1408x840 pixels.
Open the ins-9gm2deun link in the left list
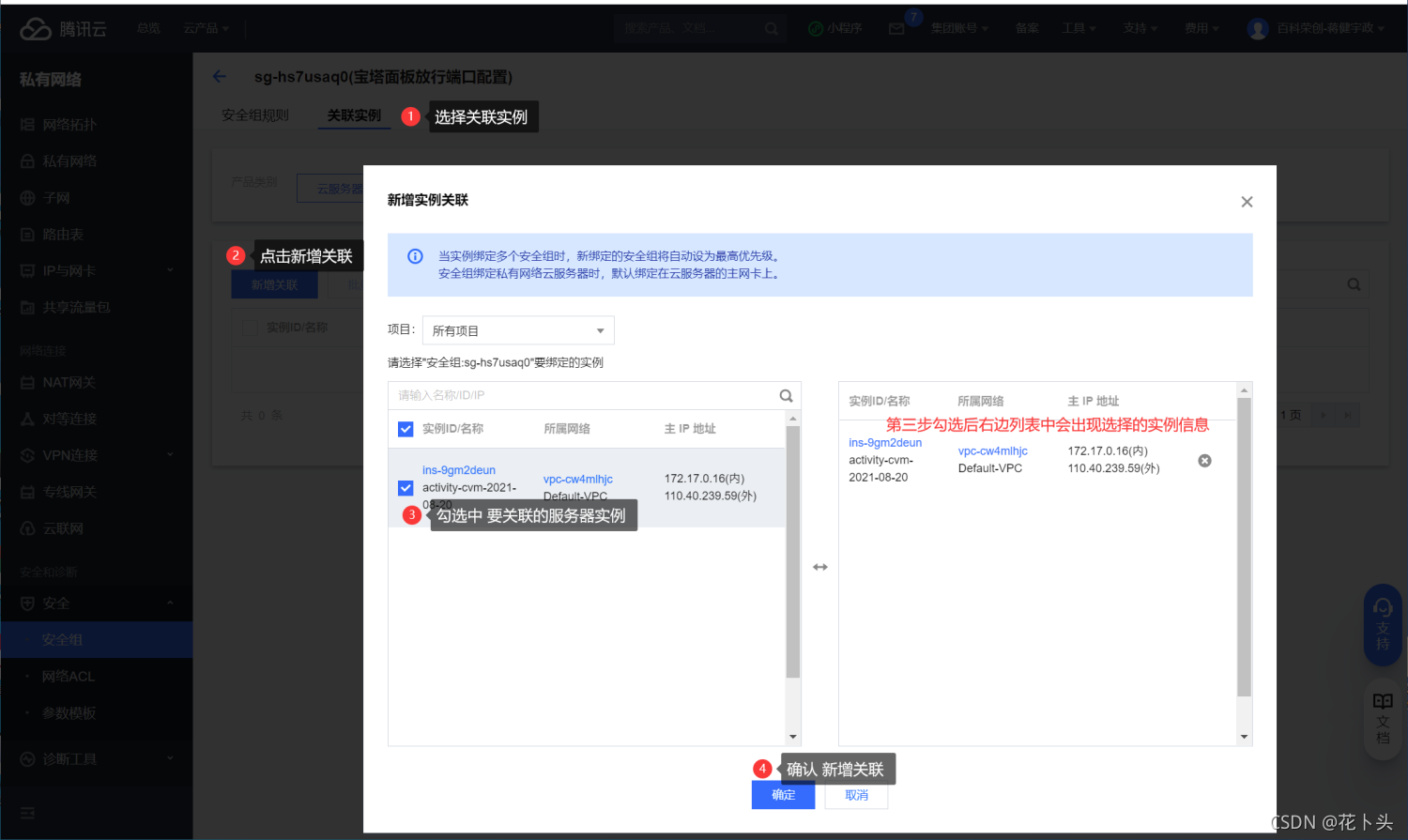(x=459, y=470)
